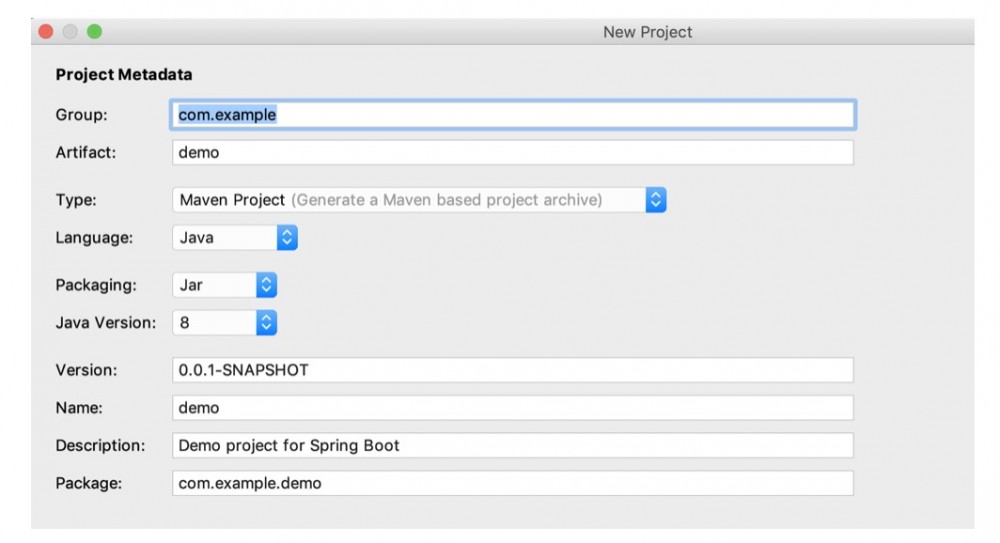
Task: Focus the Package field com.example.demo
Action: (x=512, y=483)
